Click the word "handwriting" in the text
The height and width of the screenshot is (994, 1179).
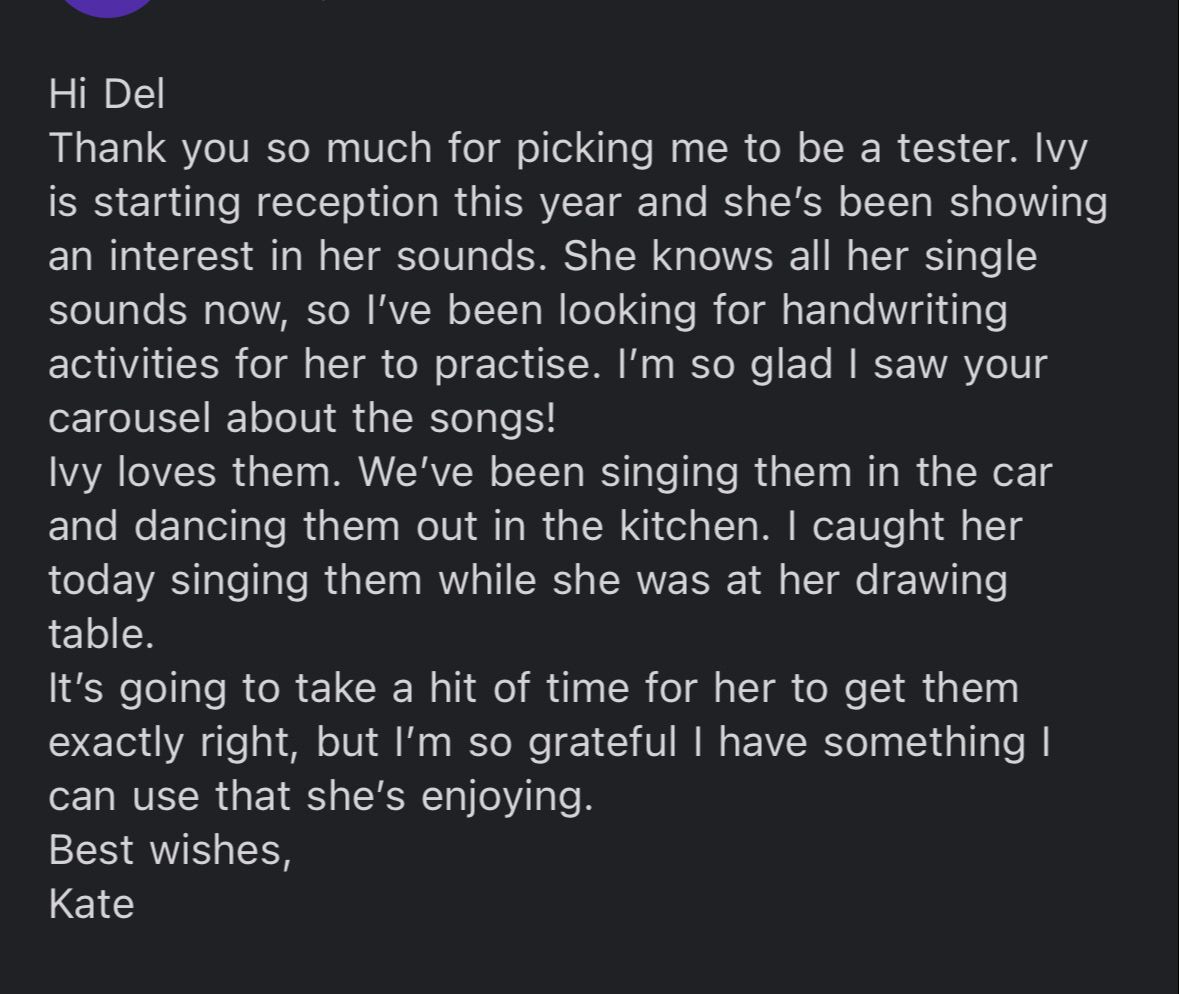[894, 310]
